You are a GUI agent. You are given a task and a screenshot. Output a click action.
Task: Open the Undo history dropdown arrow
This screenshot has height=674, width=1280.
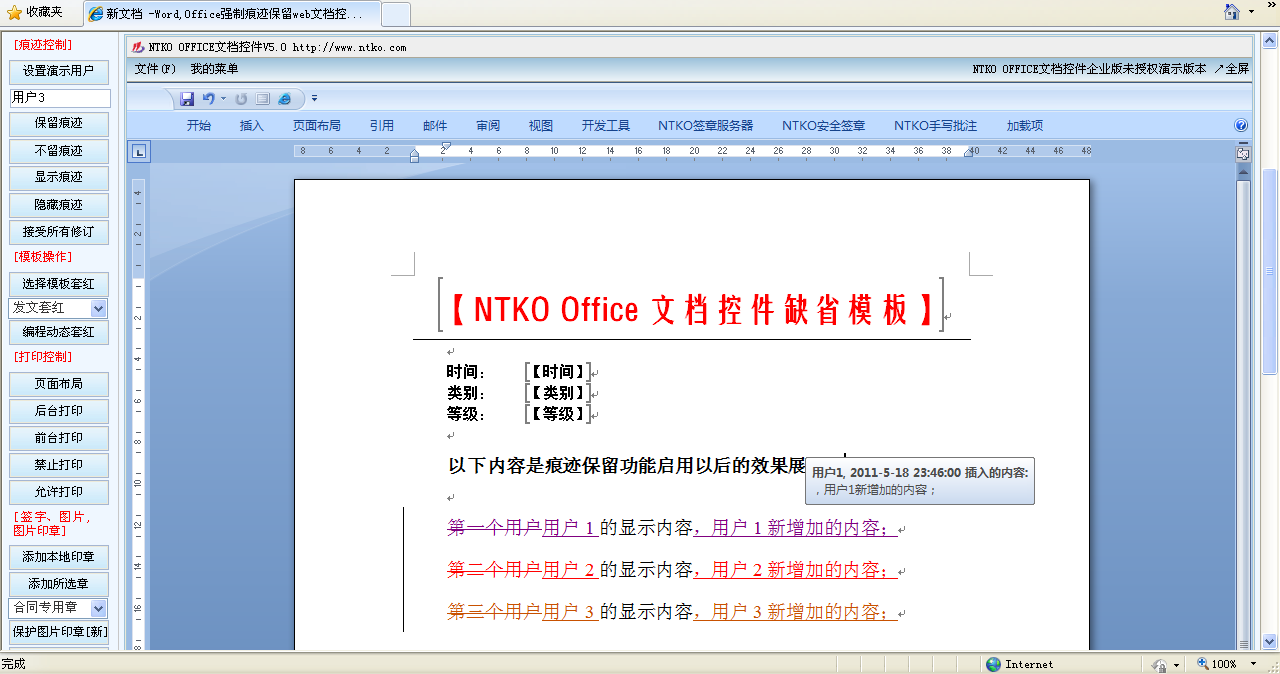coord(223,99)
